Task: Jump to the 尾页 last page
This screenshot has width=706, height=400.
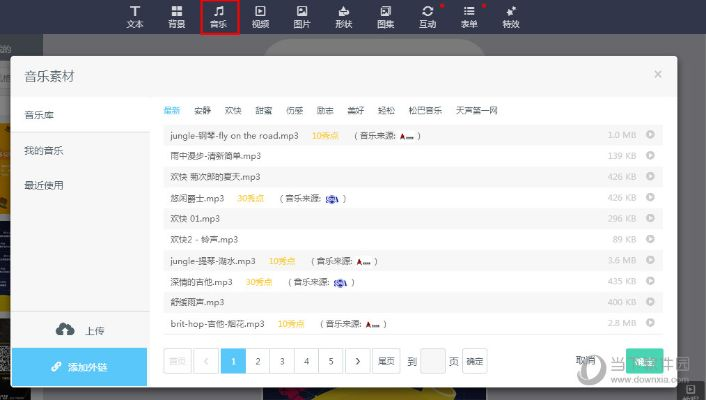Action: (x=386, y=361)
